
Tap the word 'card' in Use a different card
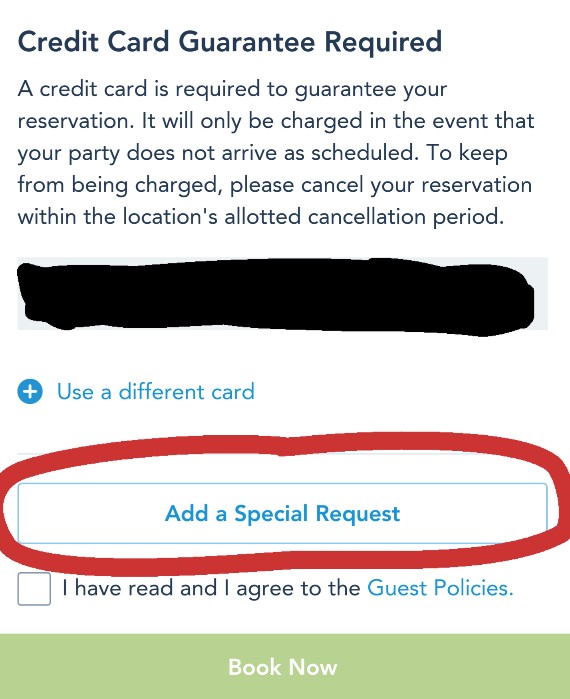coord(233,392)
